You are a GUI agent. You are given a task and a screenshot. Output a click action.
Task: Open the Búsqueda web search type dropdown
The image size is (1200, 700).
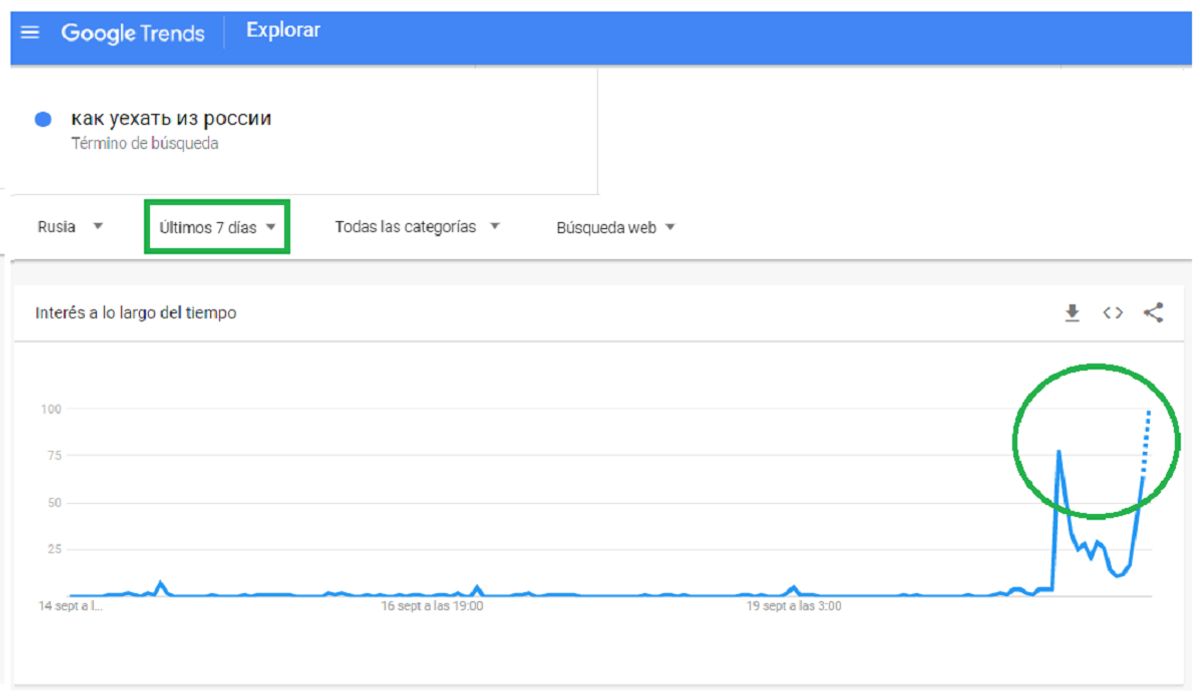point(615,227)
